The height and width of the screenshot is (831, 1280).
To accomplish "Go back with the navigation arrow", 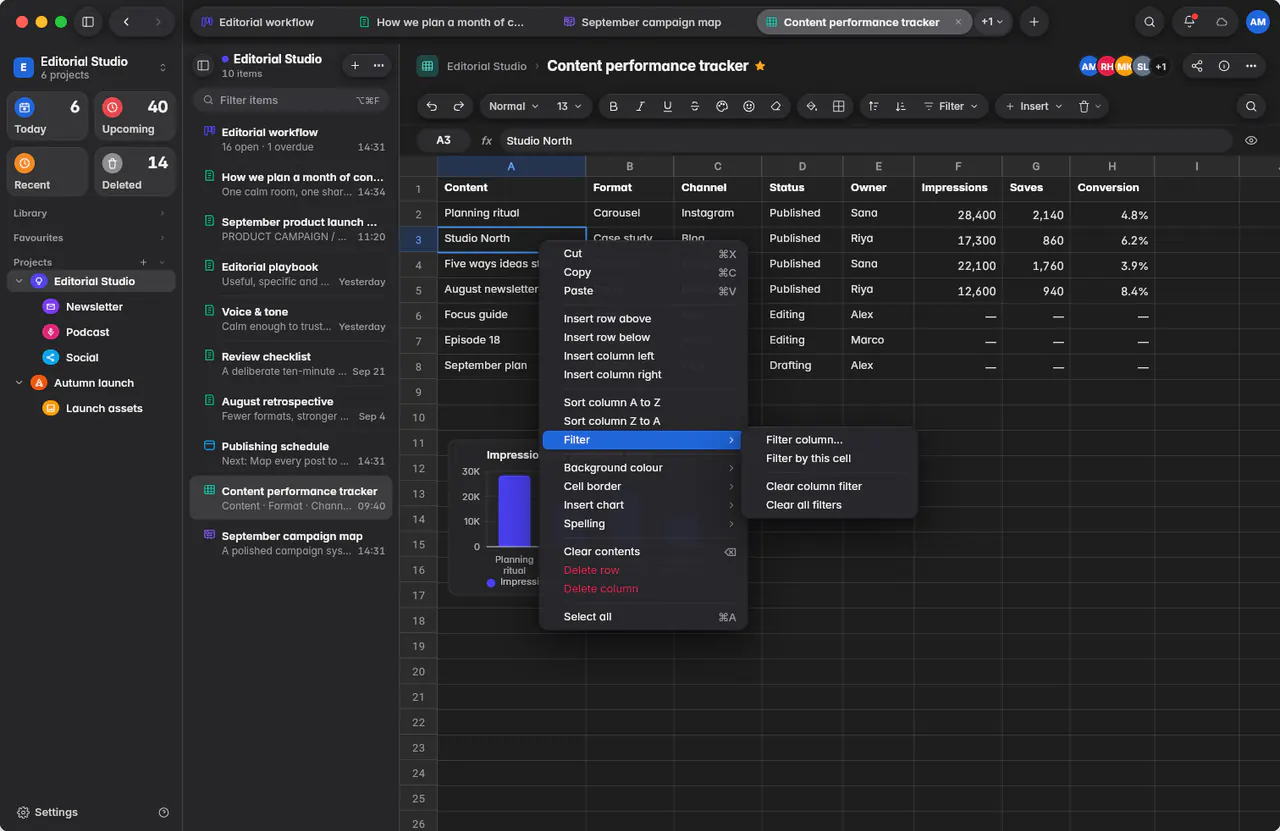I will pyautogui.click(x=126, y=22).
